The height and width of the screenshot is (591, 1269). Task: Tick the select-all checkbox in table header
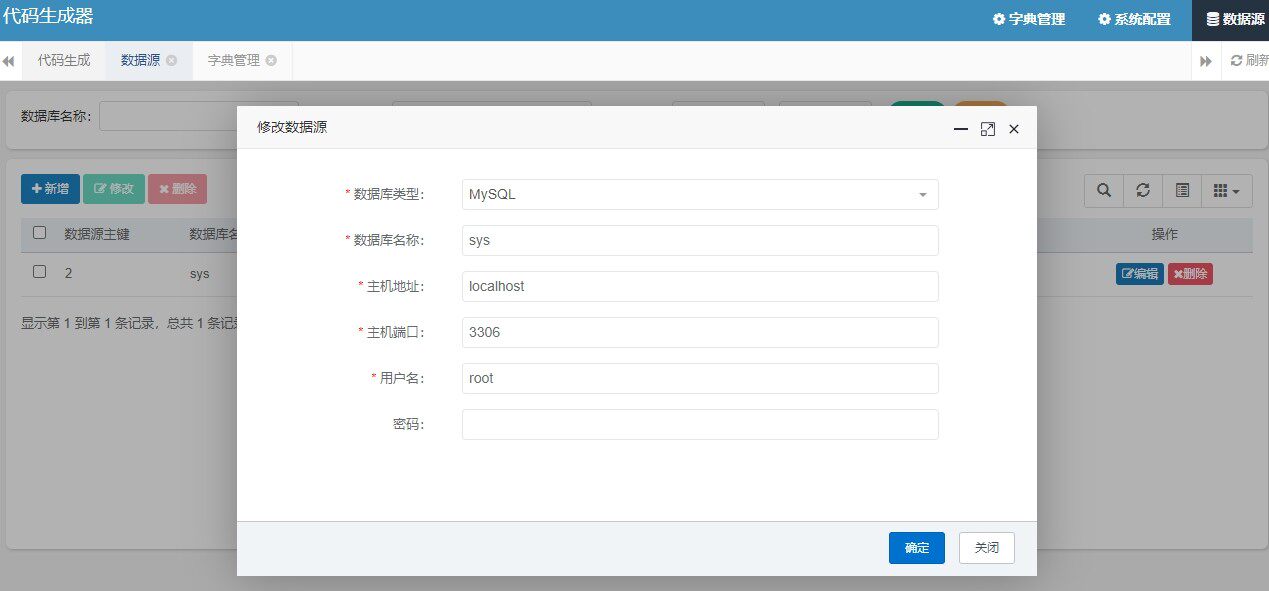40,232
